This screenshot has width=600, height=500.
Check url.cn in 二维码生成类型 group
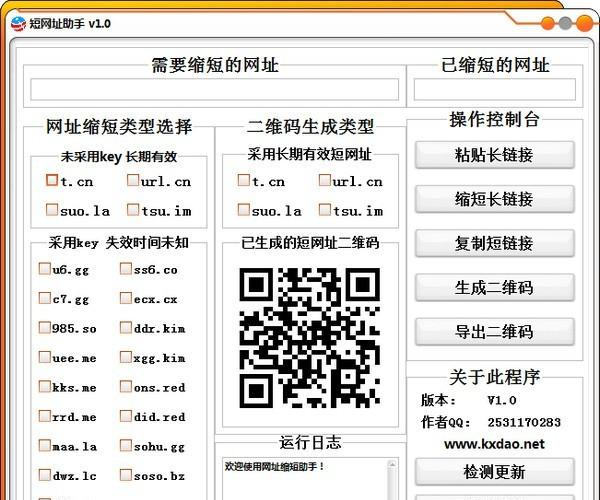324,180
